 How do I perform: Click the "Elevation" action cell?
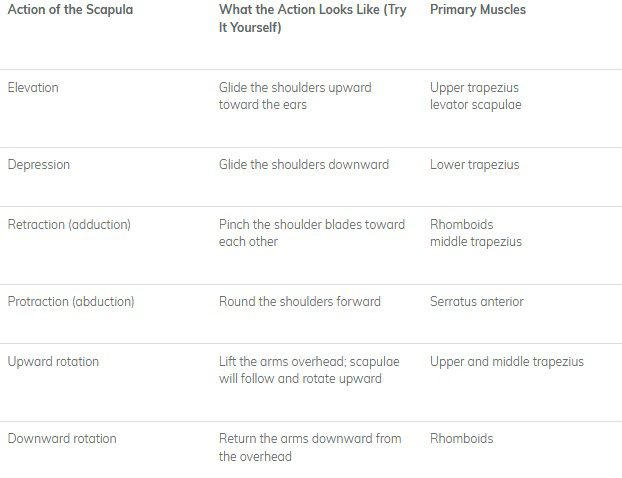[x=33, y=88]
